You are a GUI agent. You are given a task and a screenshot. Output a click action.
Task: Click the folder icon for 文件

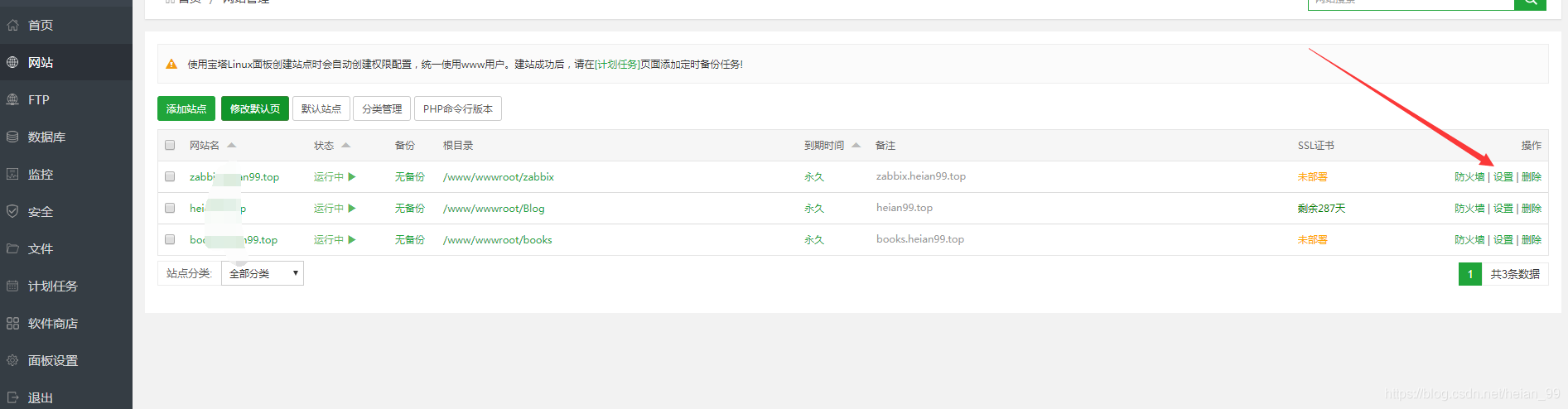[12, 248]
